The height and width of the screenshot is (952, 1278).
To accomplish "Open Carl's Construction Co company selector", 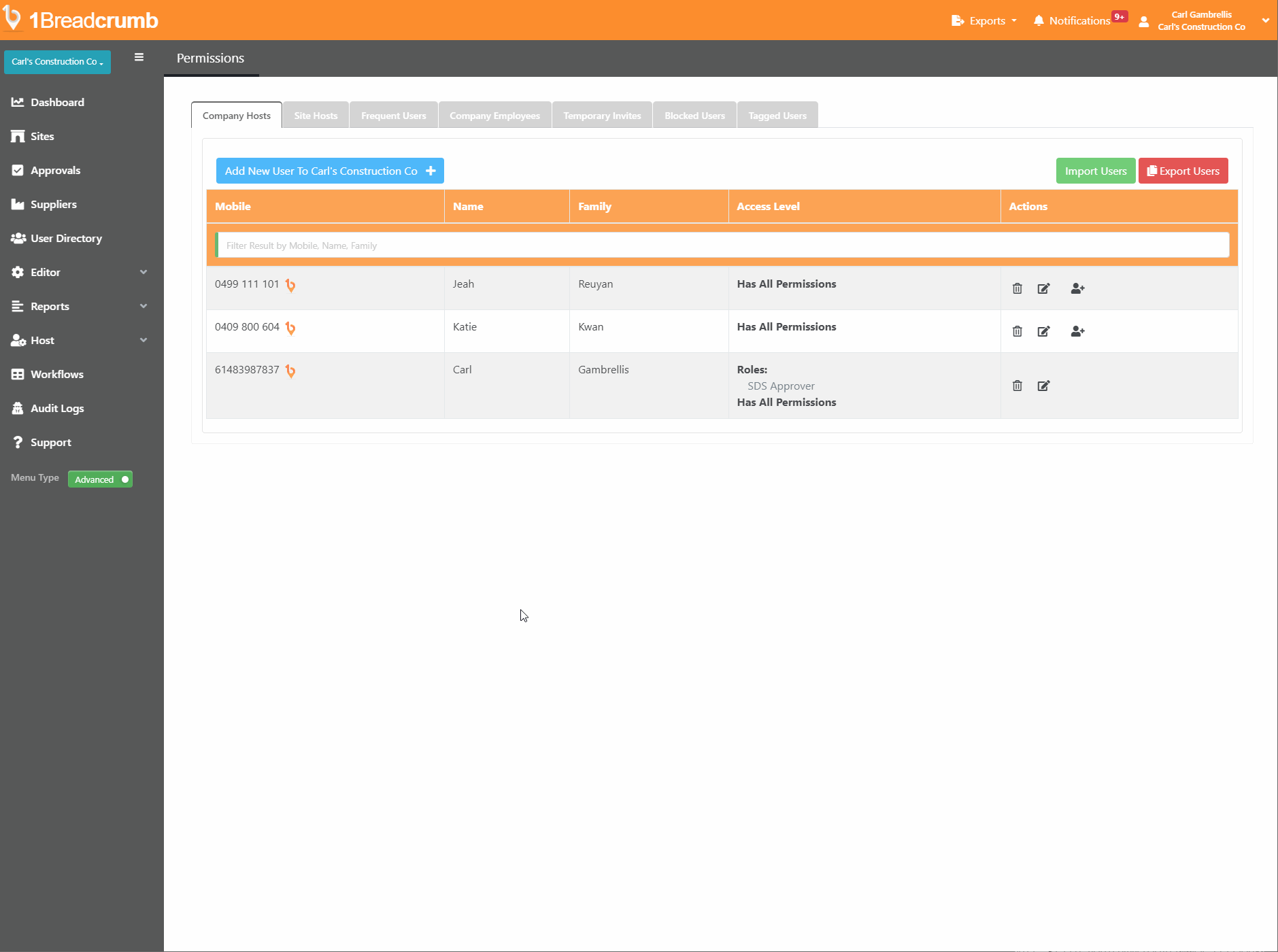I will point(57,62).
